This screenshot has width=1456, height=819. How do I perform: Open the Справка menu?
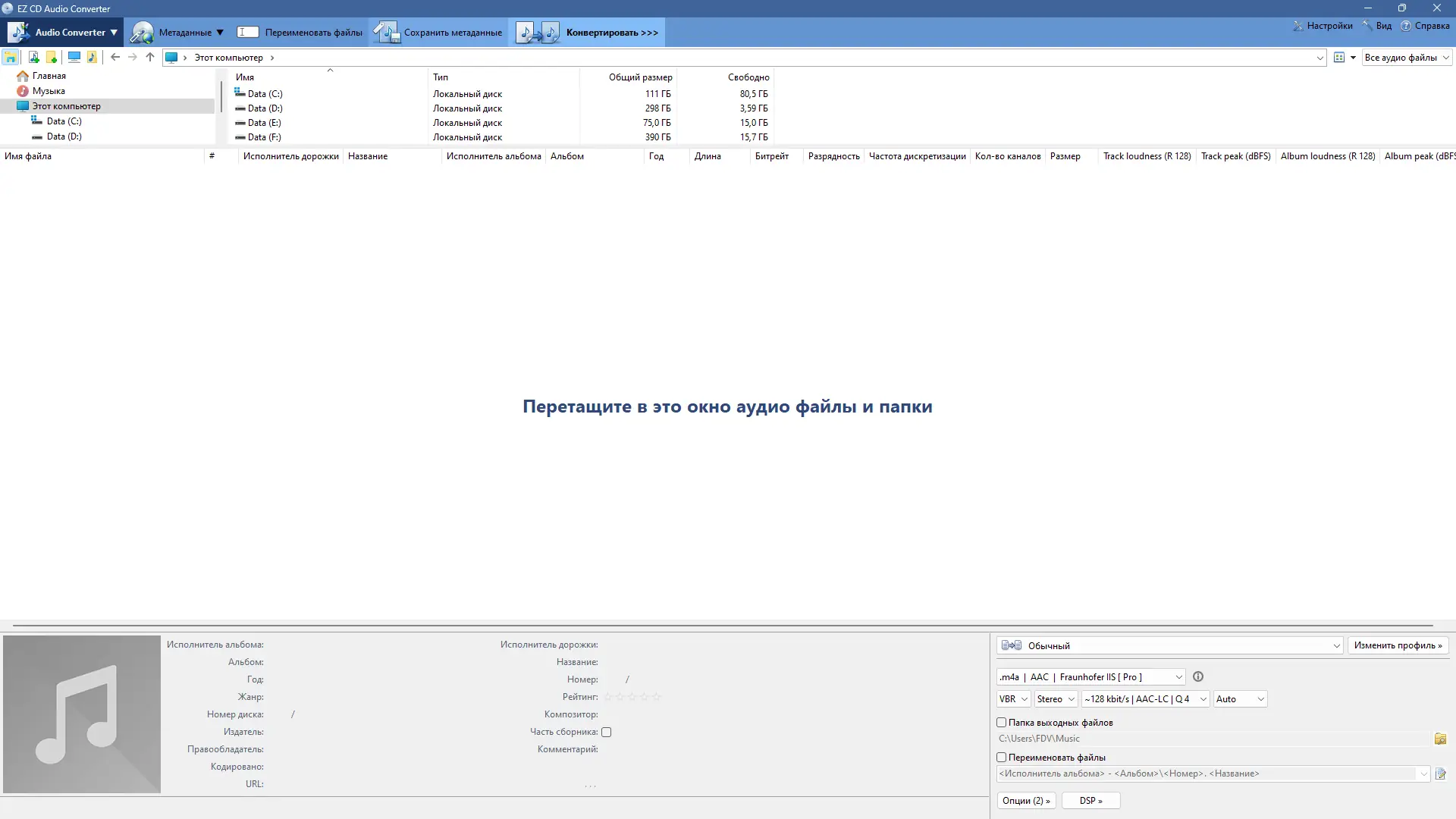pos(1426,25)
